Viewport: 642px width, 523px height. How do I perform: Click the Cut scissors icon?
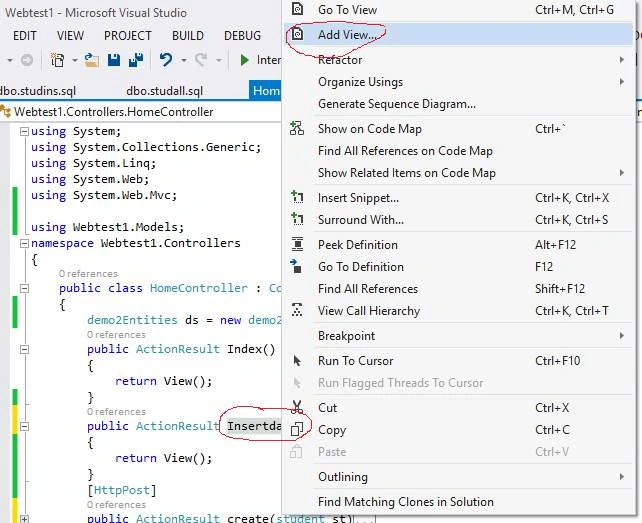pyautogui.click(x=297, y=407)
